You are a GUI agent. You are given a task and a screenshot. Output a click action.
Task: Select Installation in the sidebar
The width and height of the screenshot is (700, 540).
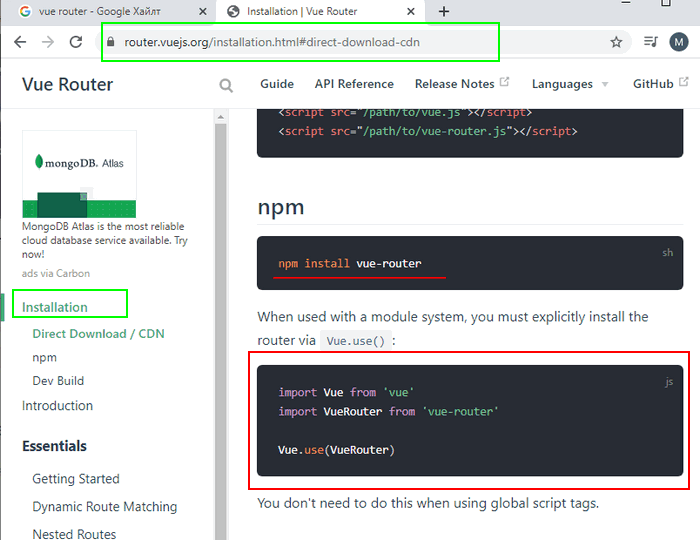[55, 307]
